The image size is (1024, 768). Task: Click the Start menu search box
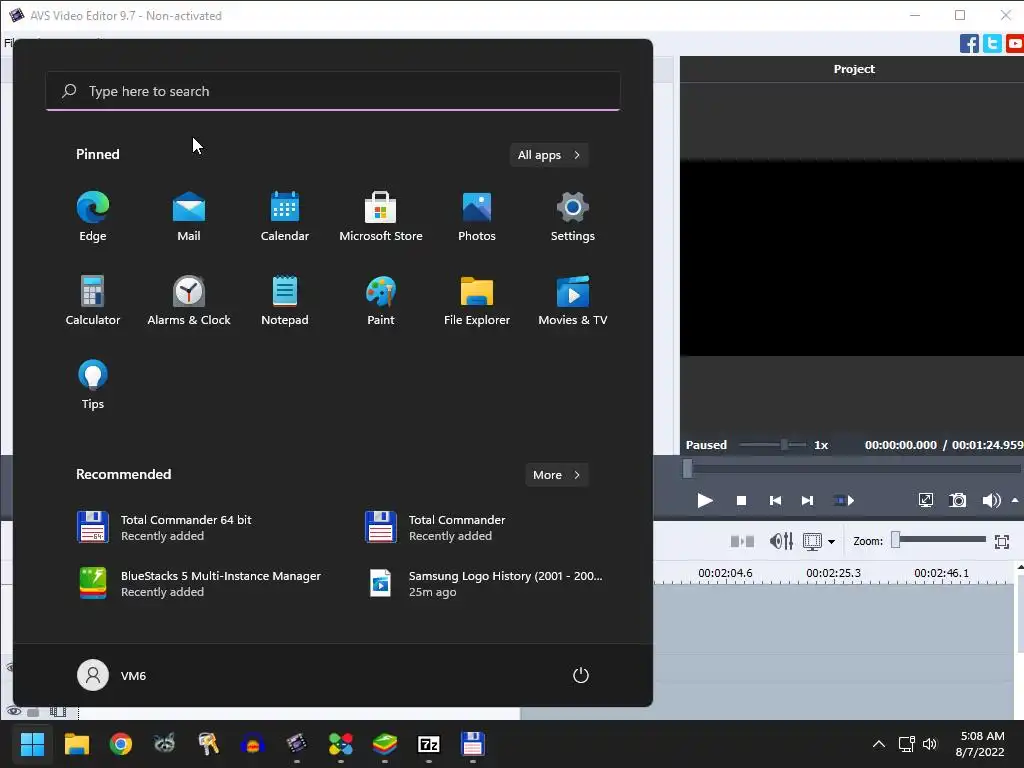[333, 91]
